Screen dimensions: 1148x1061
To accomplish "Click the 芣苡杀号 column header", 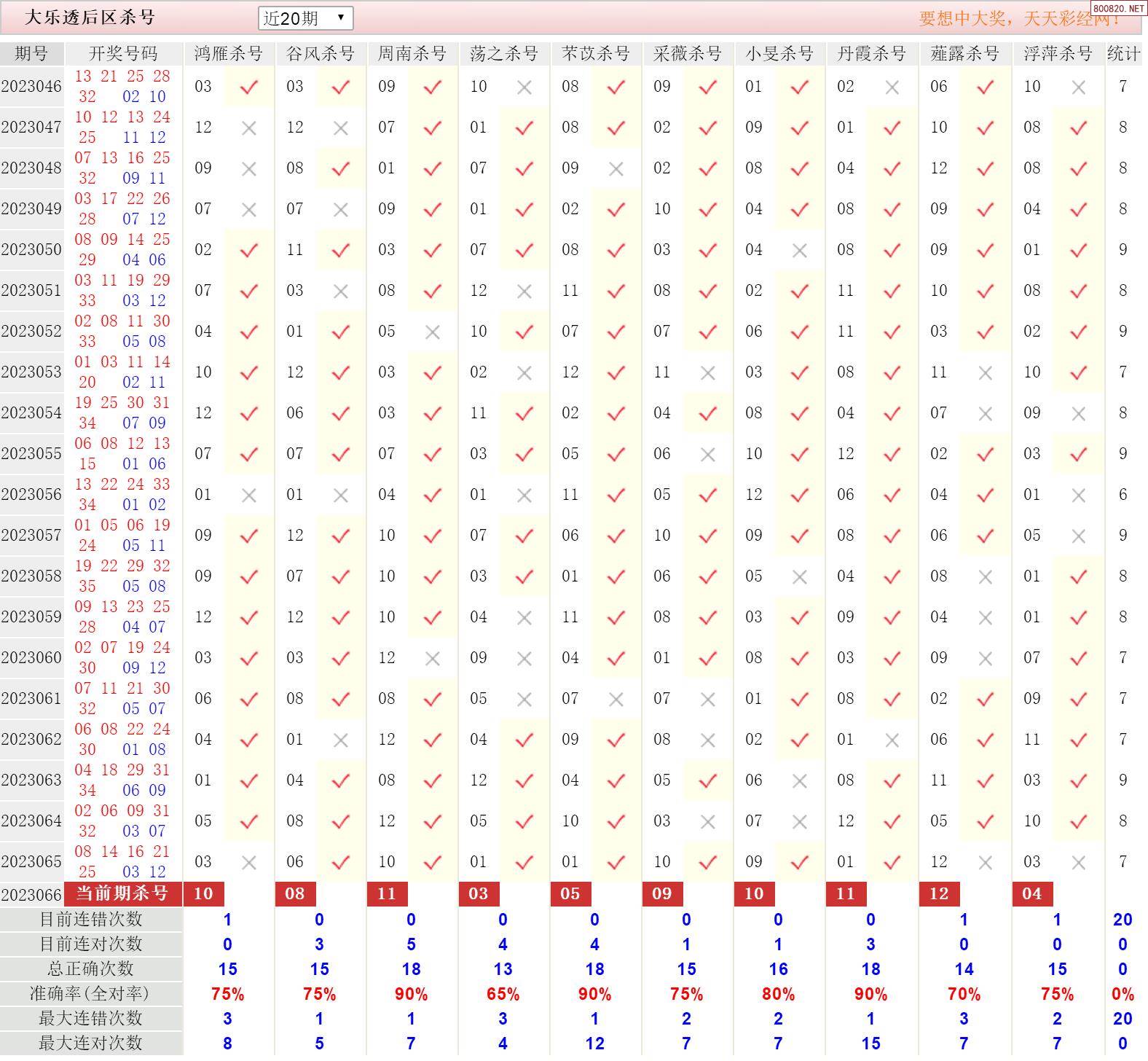I will (x=596, y=53).
